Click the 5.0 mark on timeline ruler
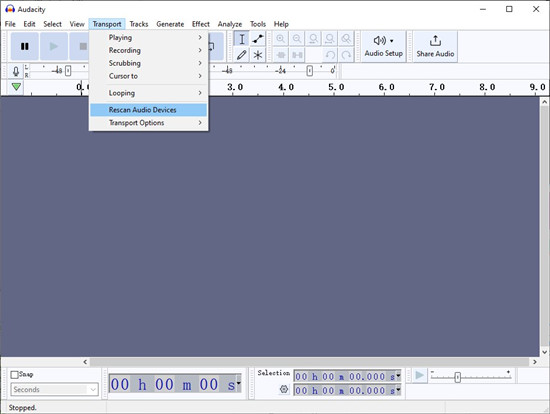The width and height of the screenshot is (550, 414). (x=336, y=87)
